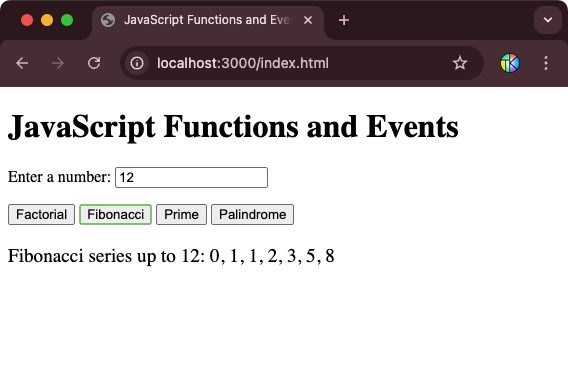Click the forward navigation arrow
Image resolution: width=568 pixels, height=375 pixels.
(58, 63)
